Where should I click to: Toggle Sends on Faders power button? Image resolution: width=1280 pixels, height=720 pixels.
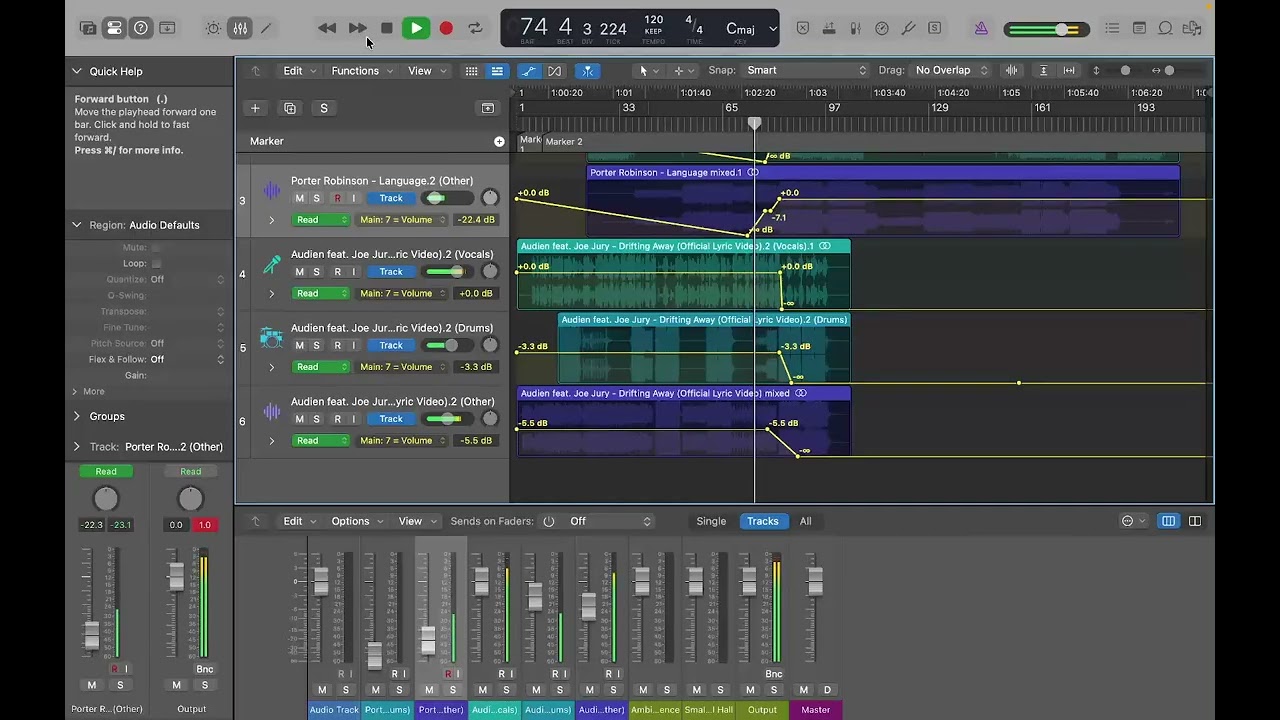(548, 521)
